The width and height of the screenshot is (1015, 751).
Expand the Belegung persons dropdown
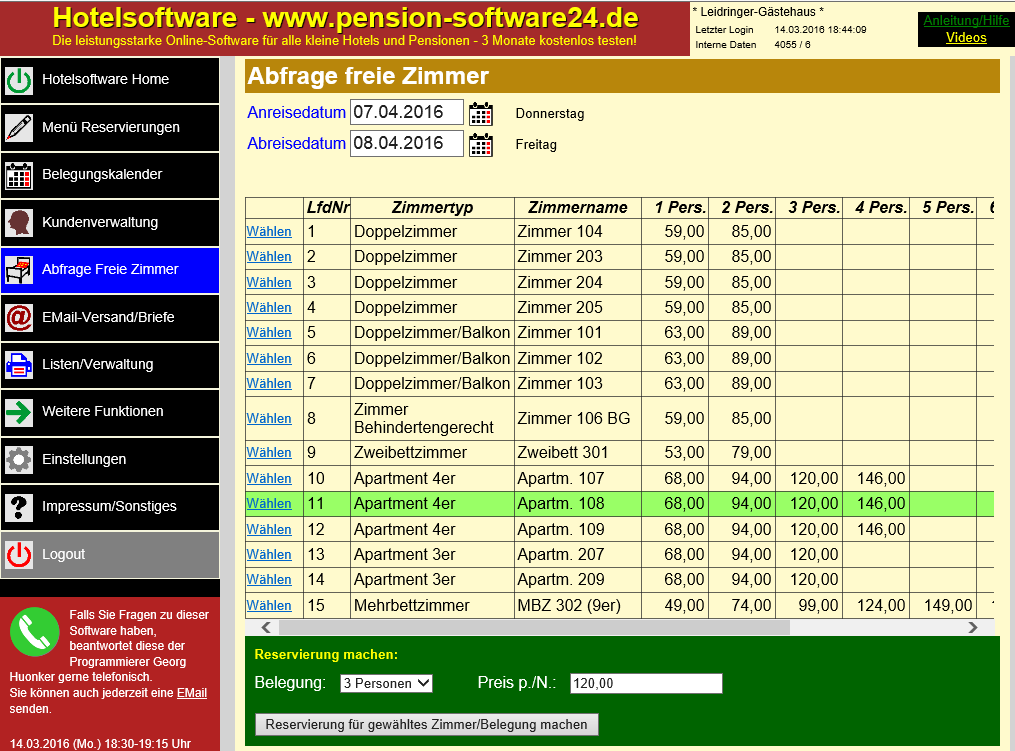(385, 683)
